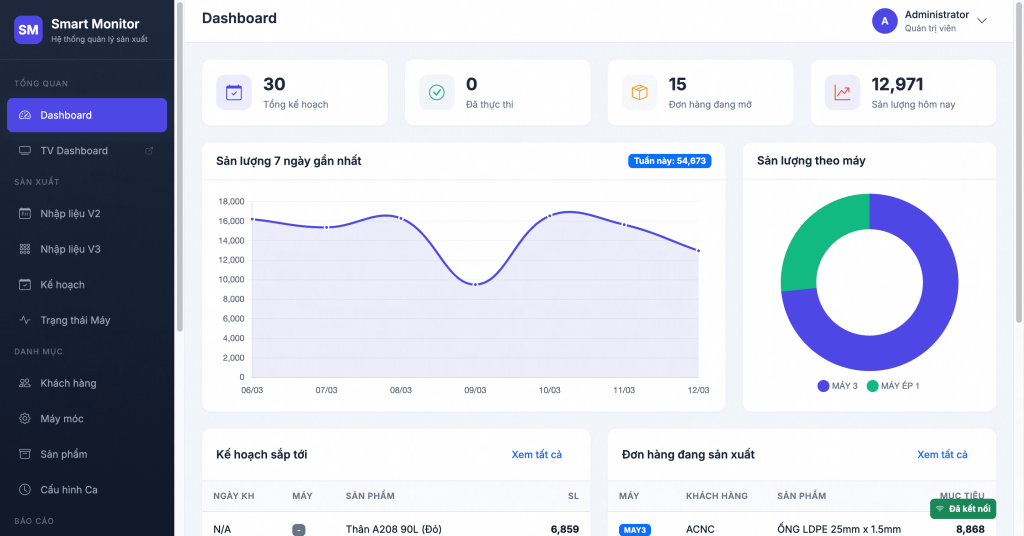Toggle MÁY 3 legend in donut chart

[x=838, y=386]
